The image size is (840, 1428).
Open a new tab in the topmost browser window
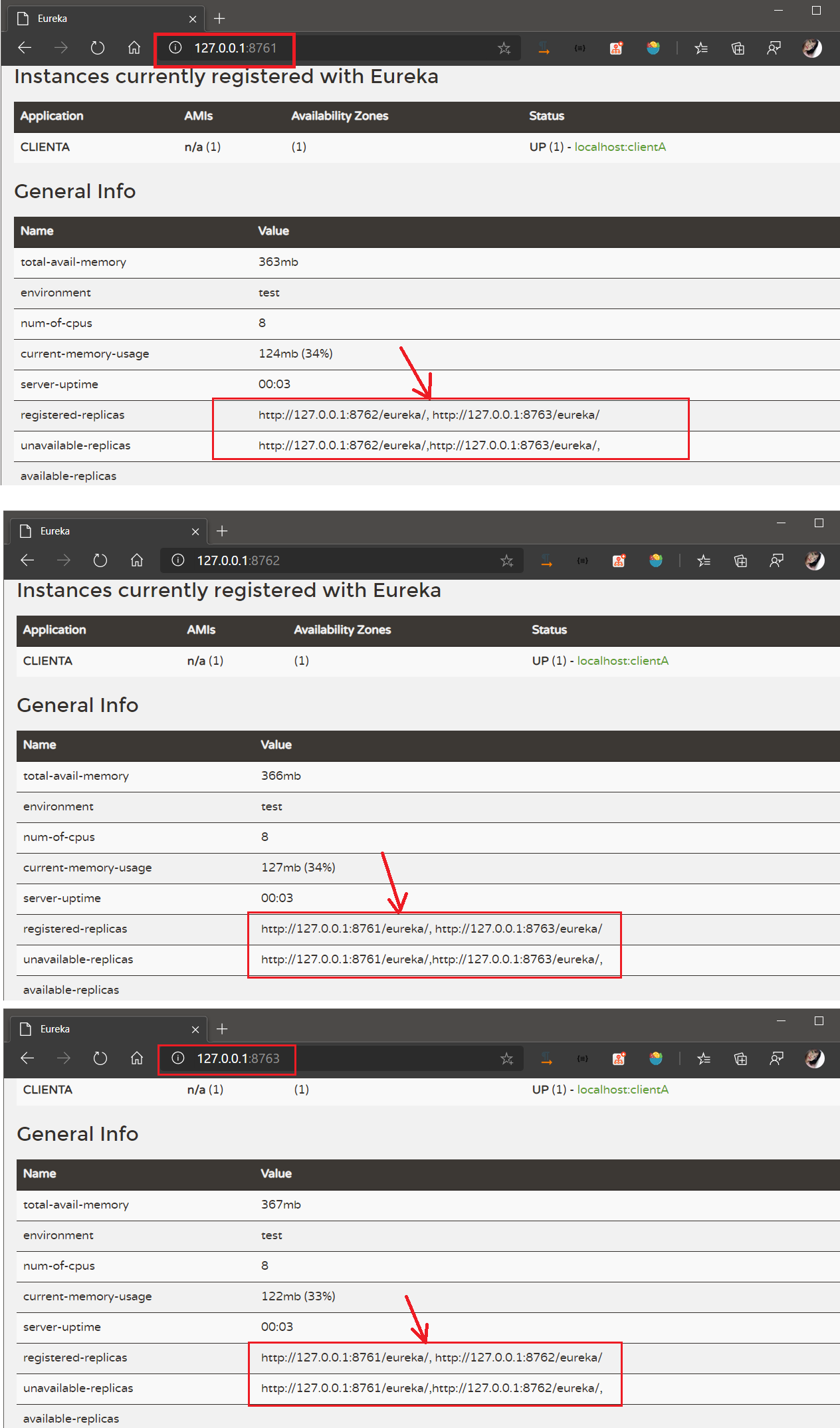pos(220,19)
